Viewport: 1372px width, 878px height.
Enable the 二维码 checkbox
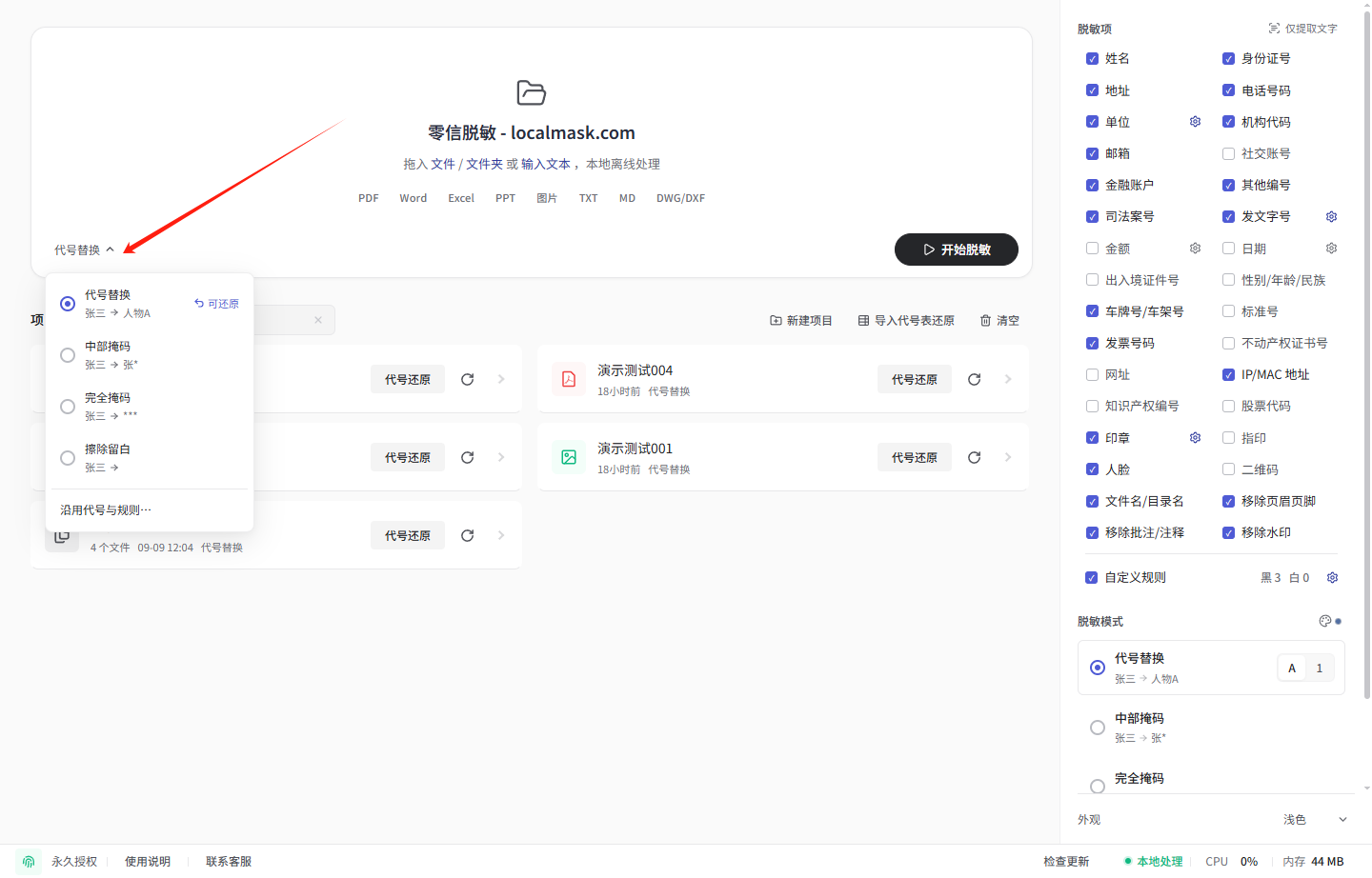1228,469
